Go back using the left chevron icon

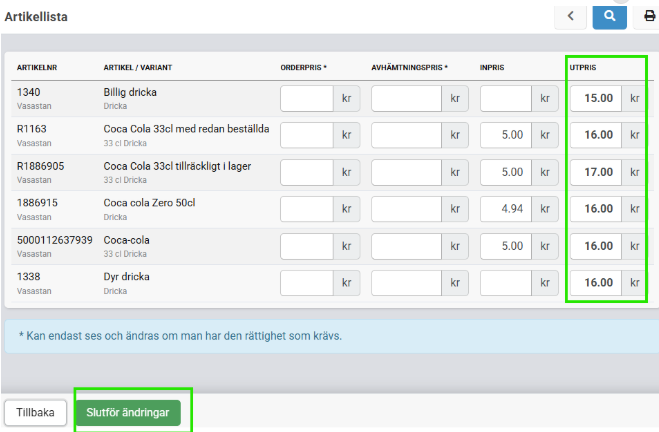pyautogui.click(x=570, y=16)
